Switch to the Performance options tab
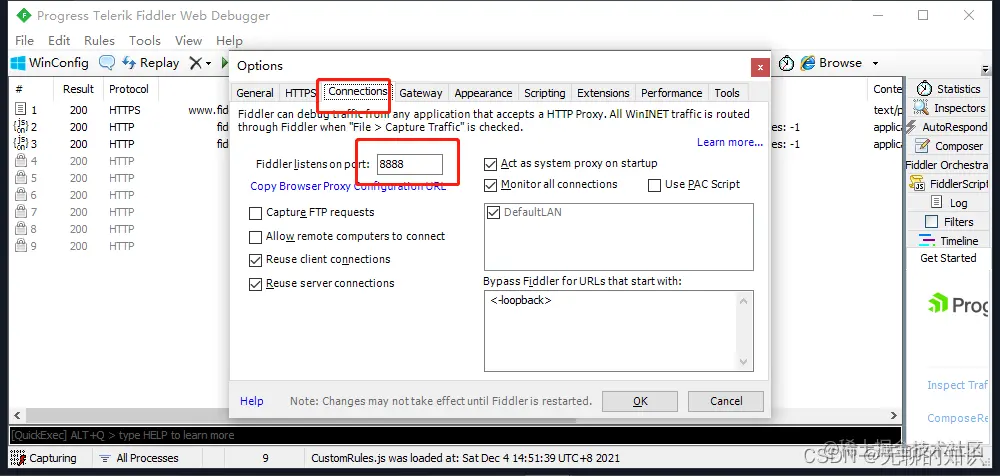The width and height of the screenshot is (1000, 476). coord(672,93)
